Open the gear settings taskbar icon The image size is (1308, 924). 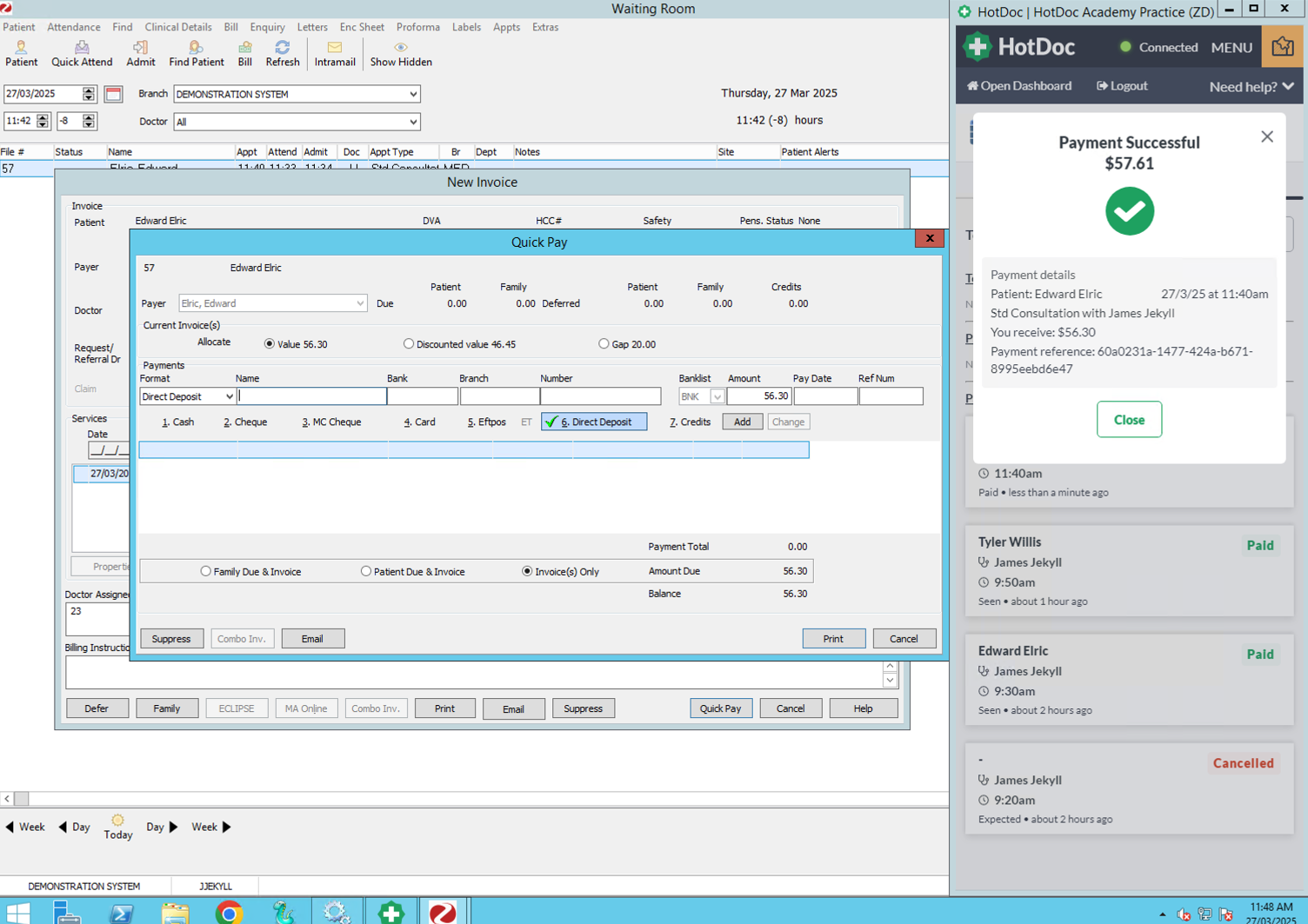[x=337, y=912]
